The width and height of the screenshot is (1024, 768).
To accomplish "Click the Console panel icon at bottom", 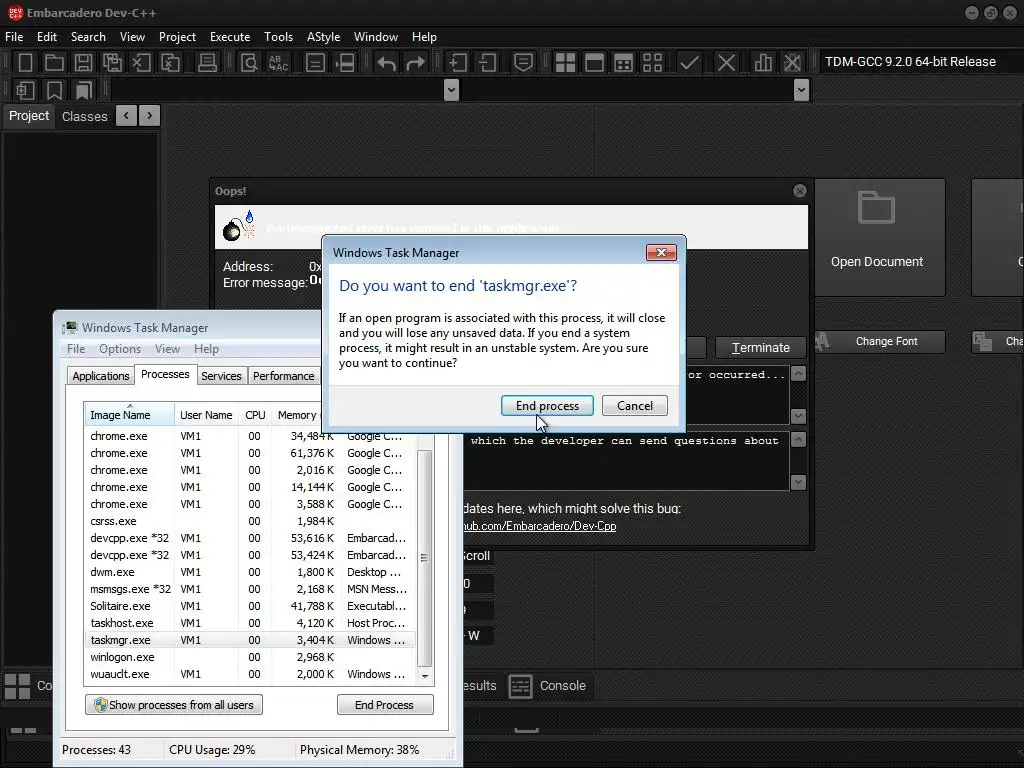I will coord(520,686).
